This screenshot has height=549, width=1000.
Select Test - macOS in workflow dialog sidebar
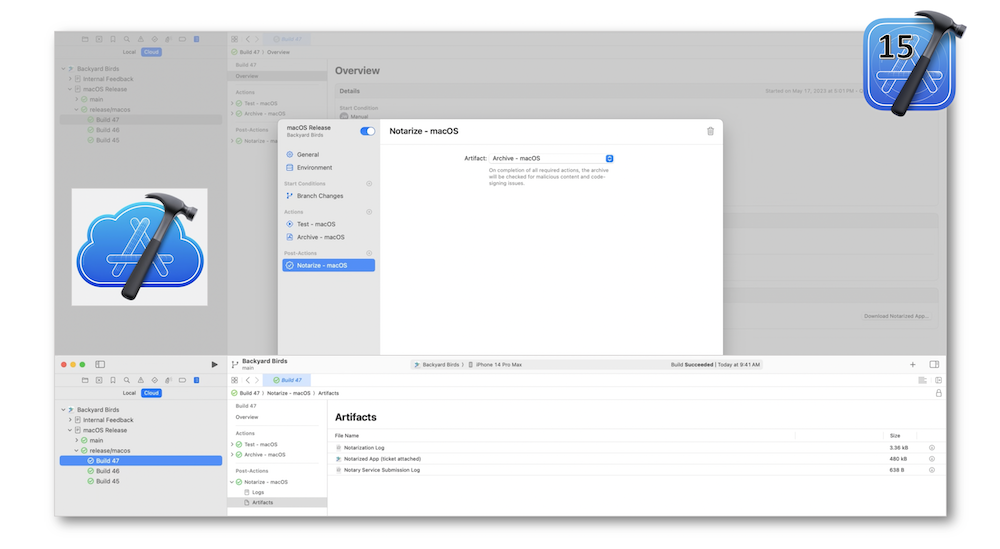(316, 224)
